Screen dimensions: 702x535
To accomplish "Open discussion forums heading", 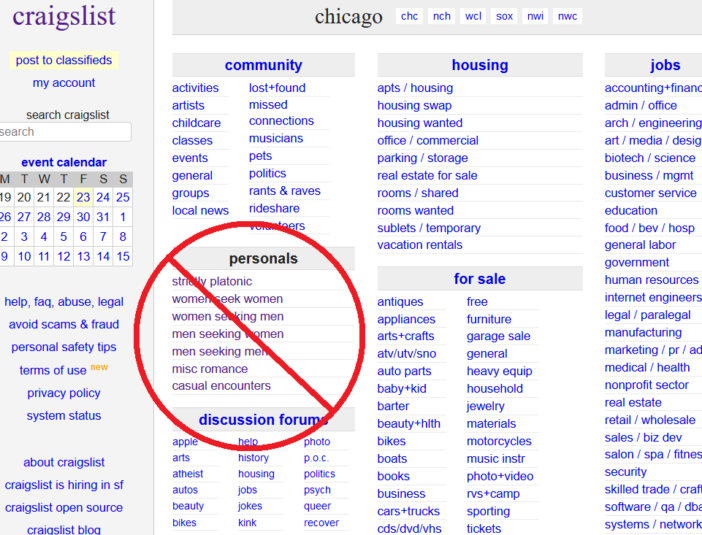I will [x=263, y=420].
